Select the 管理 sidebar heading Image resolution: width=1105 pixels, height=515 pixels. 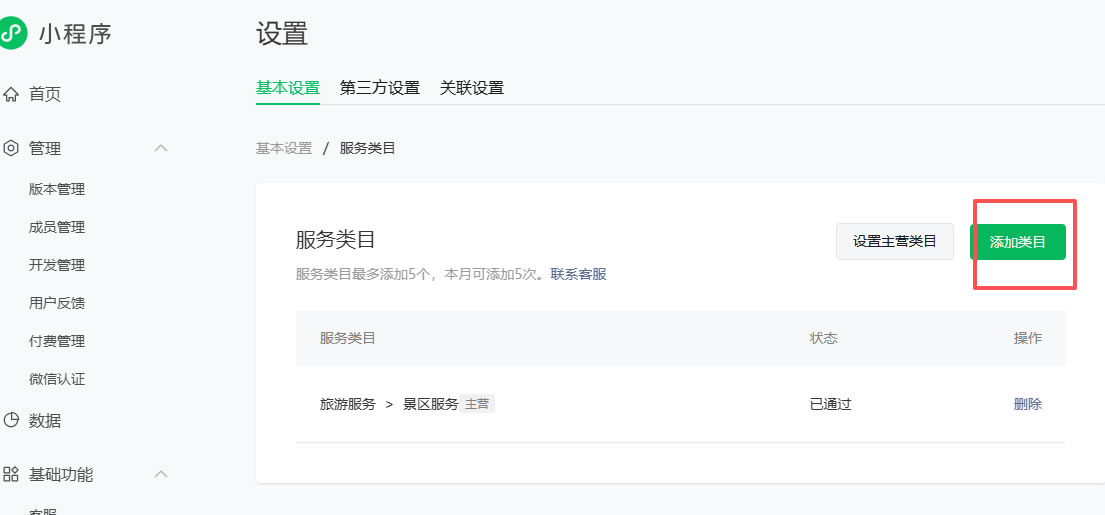point(45,149)
